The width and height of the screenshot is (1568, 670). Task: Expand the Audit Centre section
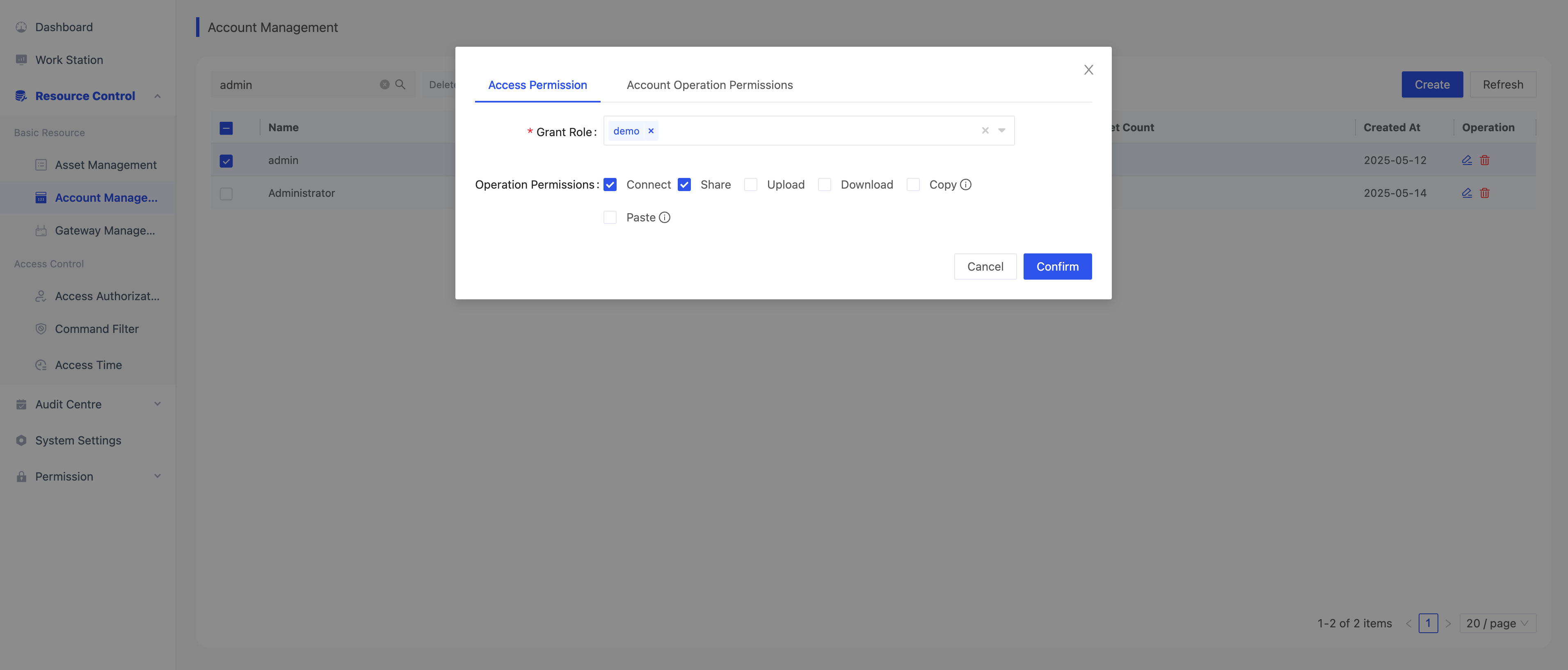pos(158,404)
